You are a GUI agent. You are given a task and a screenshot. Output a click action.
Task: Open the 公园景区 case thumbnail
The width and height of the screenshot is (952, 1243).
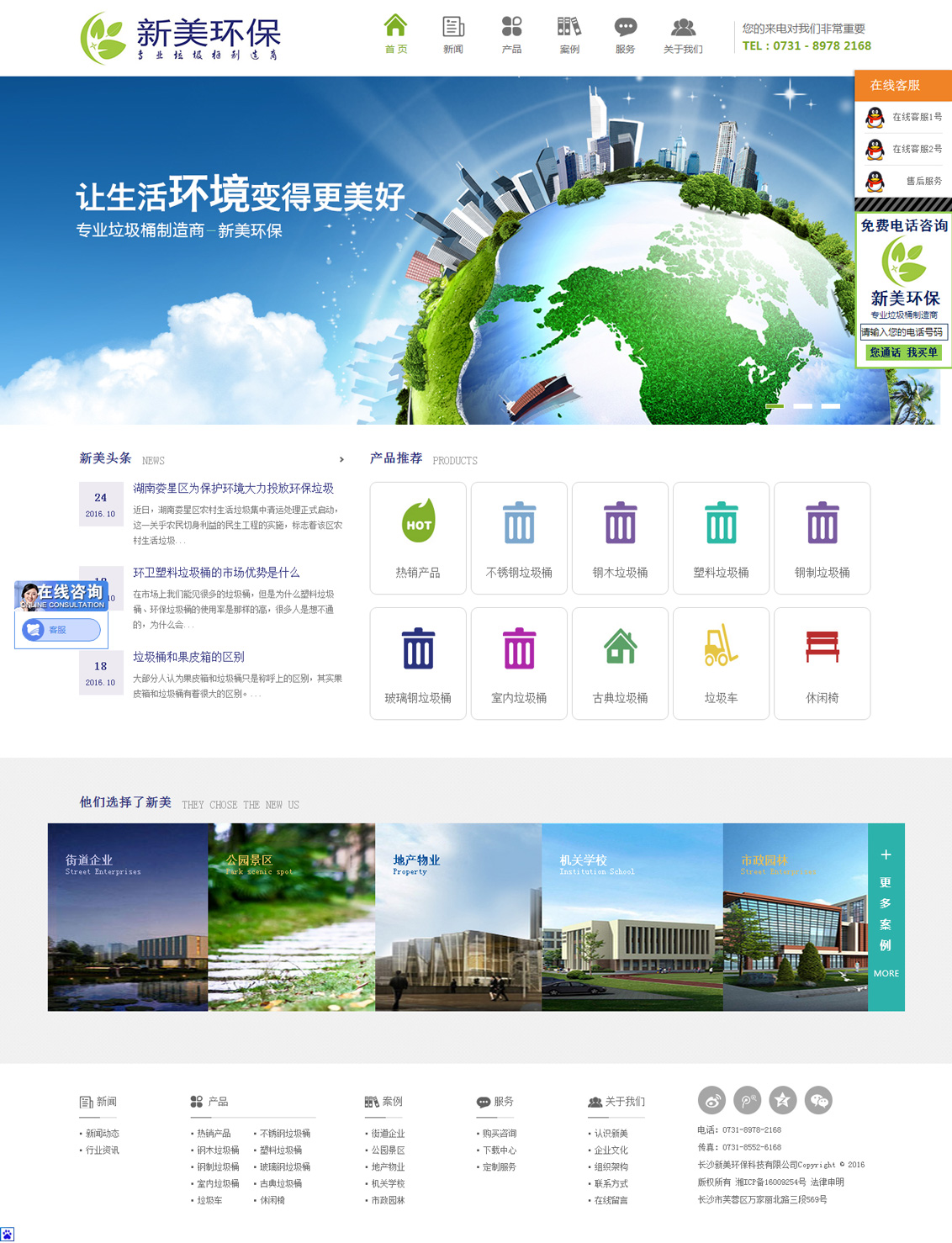291,917
